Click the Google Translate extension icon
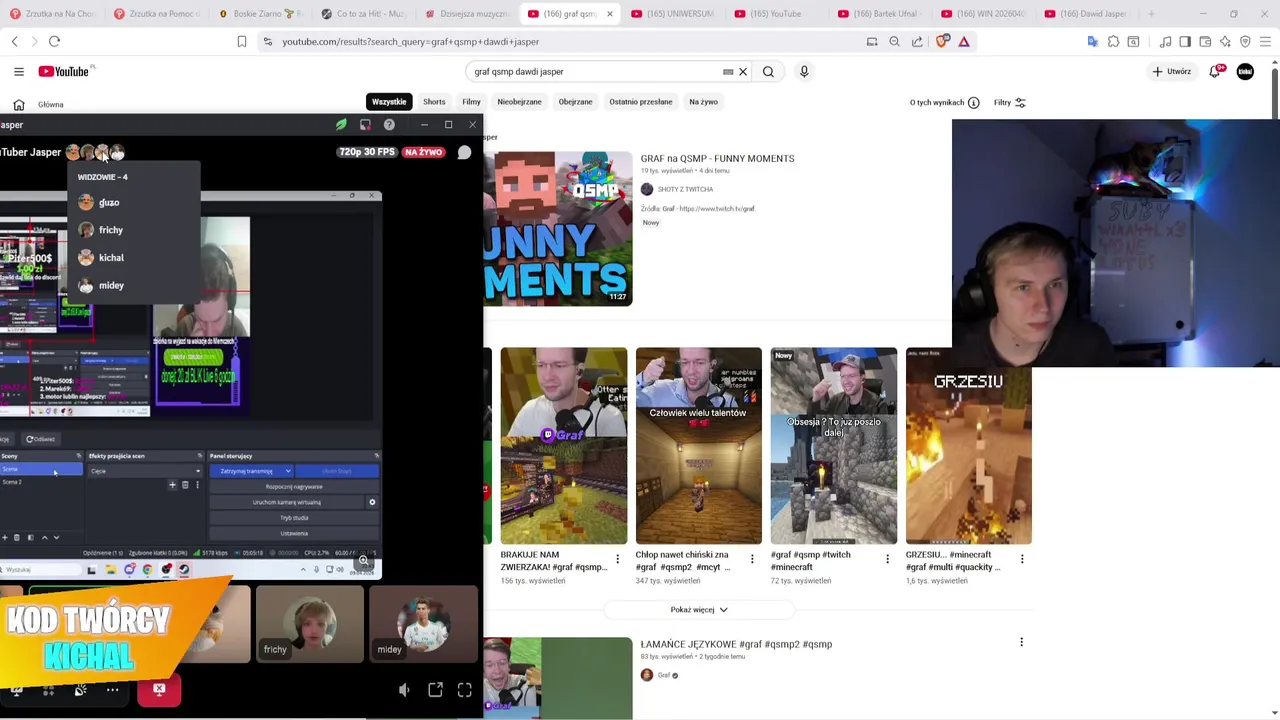The width and height of the screenshot is (1280, 720). 1092,41
